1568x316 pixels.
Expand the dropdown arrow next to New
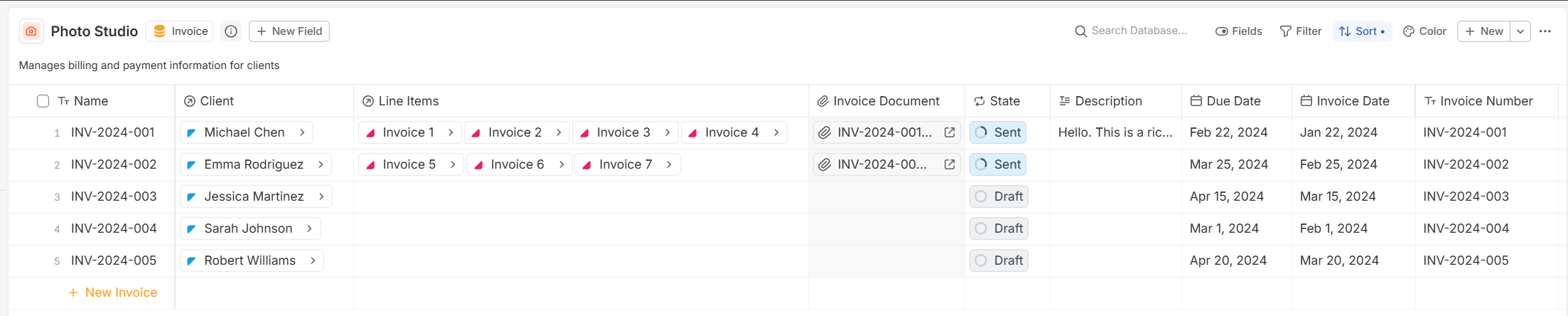pos(1520,31)
